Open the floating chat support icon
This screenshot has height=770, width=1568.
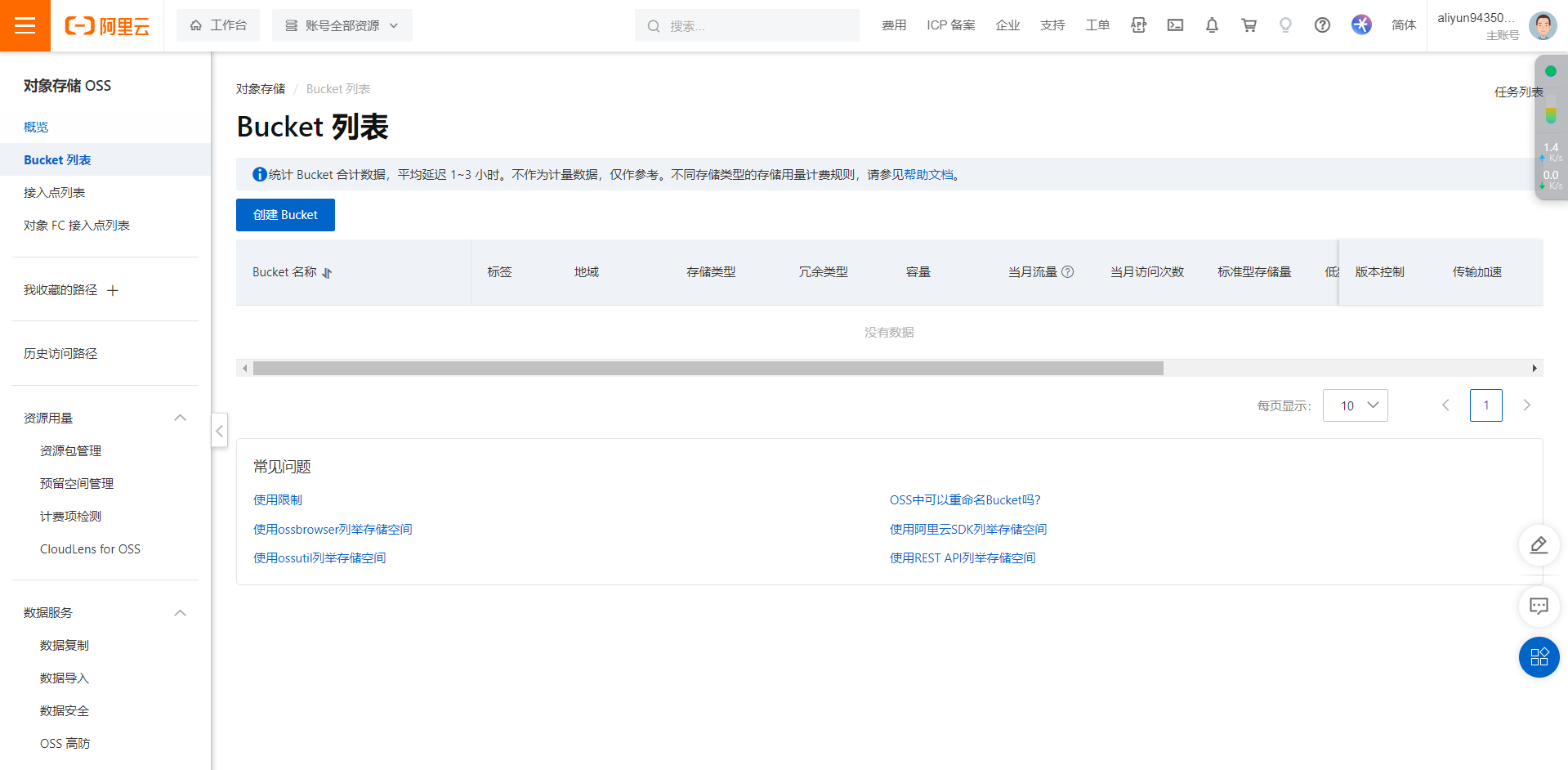click(1539, 606)
